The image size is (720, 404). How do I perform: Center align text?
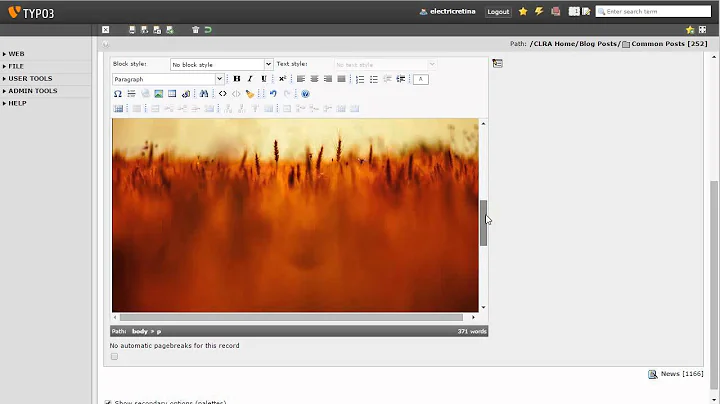315,79
